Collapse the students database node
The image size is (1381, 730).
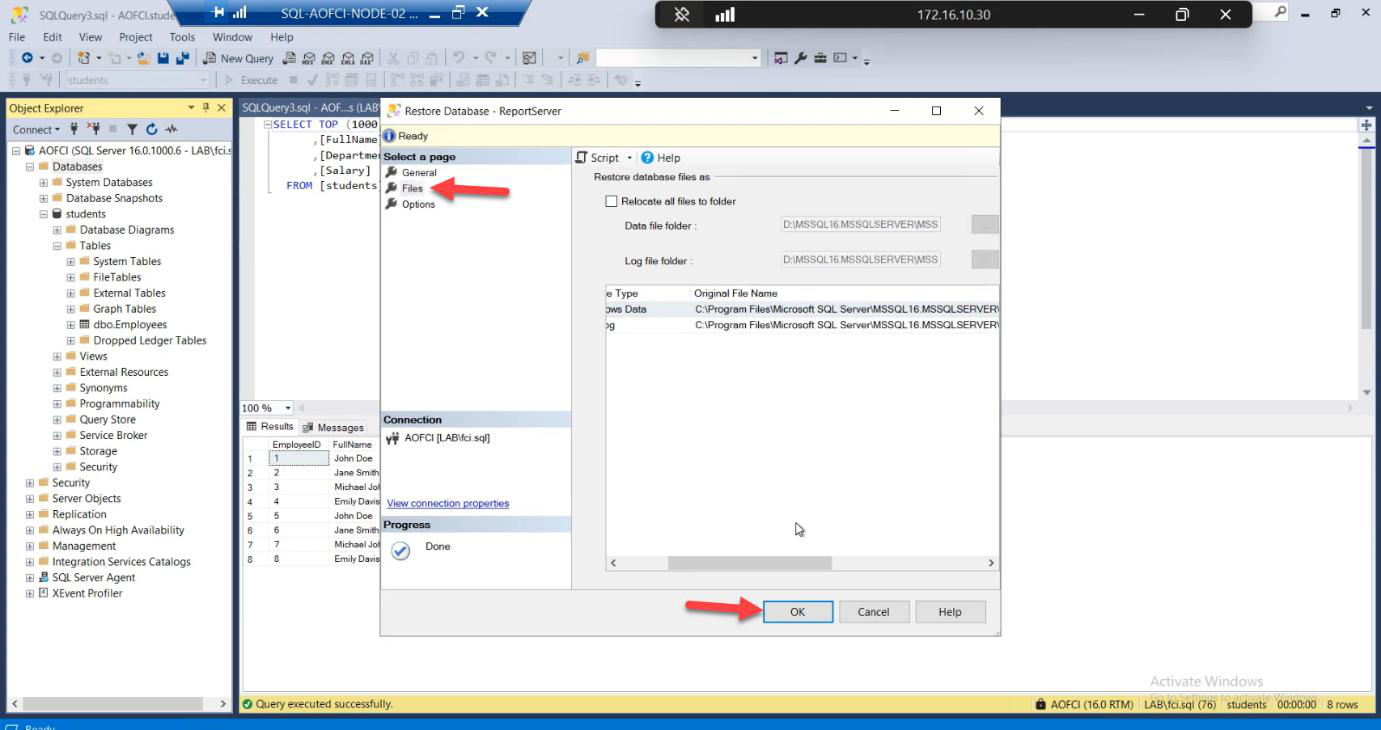pyautogui.click(x=43, y=214)
